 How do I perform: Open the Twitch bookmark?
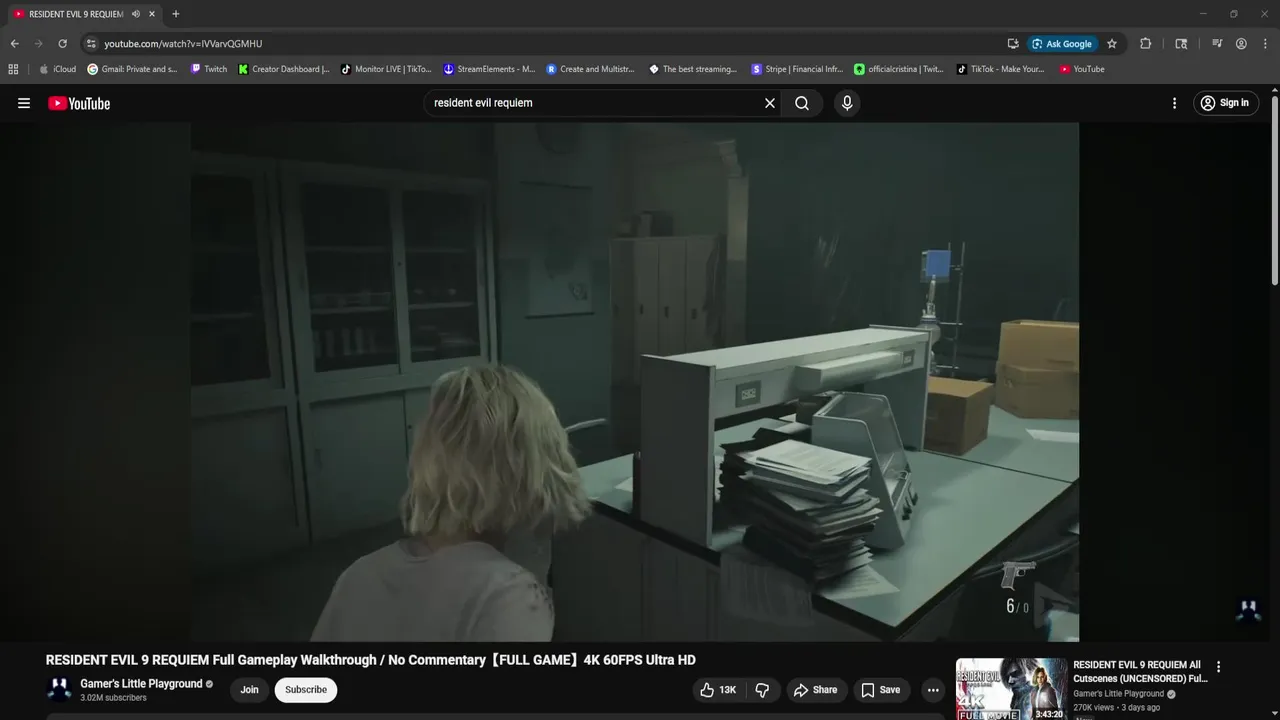209,69
